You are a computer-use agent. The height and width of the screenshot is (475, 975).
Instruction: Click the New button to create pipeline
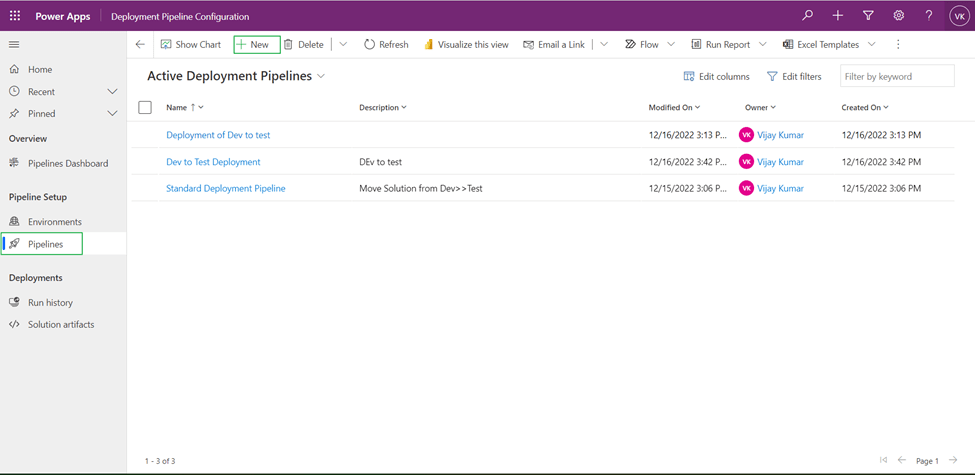[x=256, y=45]
